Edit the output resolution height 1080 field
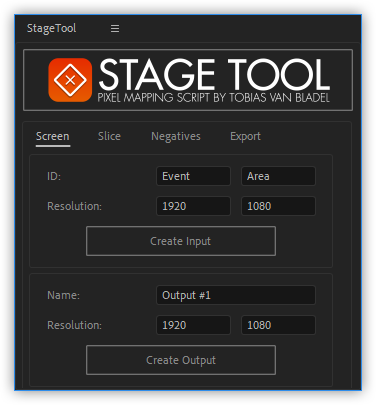The image size is (376, 405). coord(278,325)
